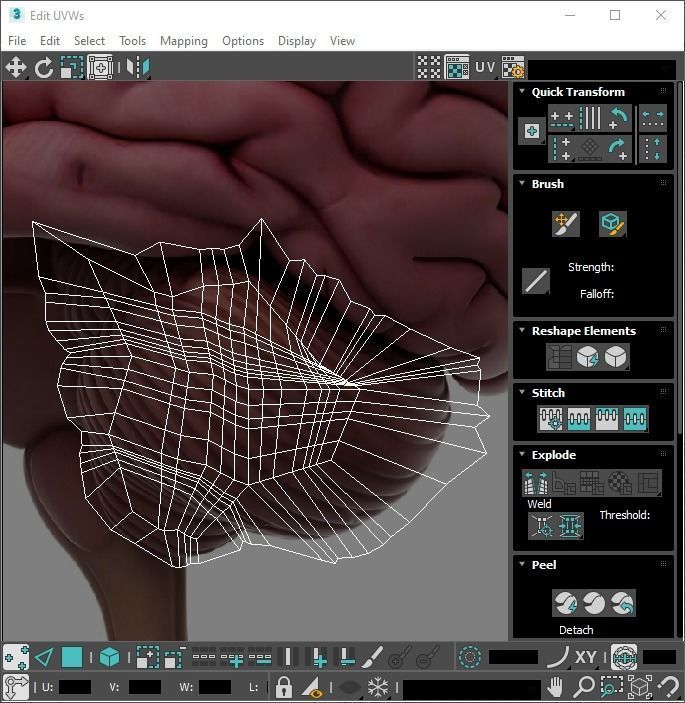This screenshot has width=685, height=703.
Task: Click Weld Selected Subobjects icon
Action: 570,525
